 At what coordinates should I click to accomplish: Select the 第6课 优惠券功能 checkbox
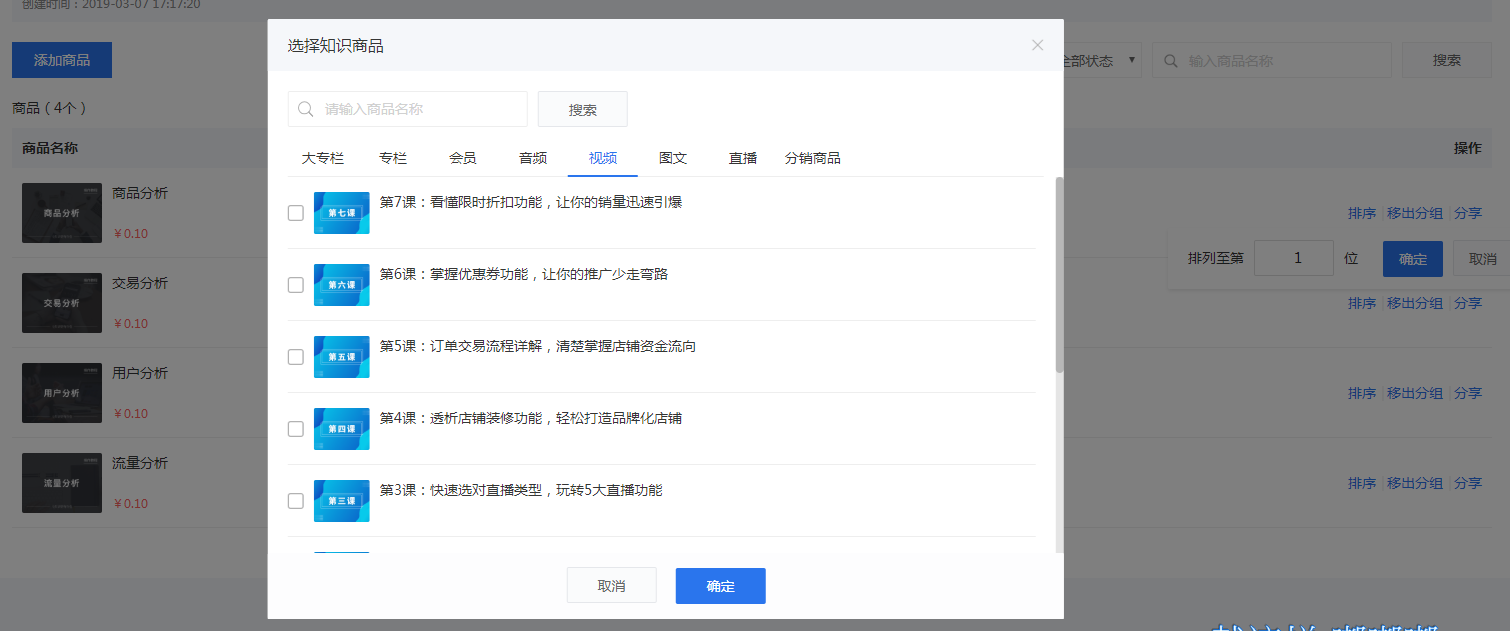point(296,285)
